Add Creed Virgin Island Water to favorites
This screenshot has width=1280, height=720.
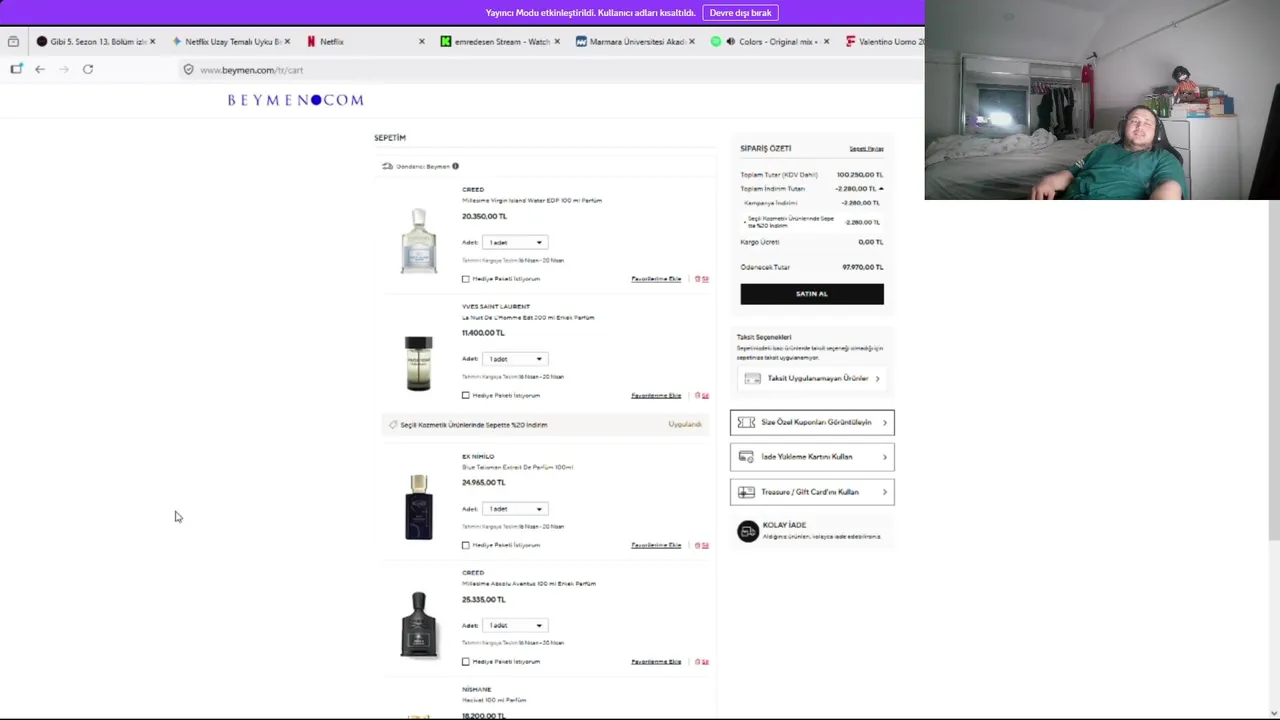pos(656,279)
